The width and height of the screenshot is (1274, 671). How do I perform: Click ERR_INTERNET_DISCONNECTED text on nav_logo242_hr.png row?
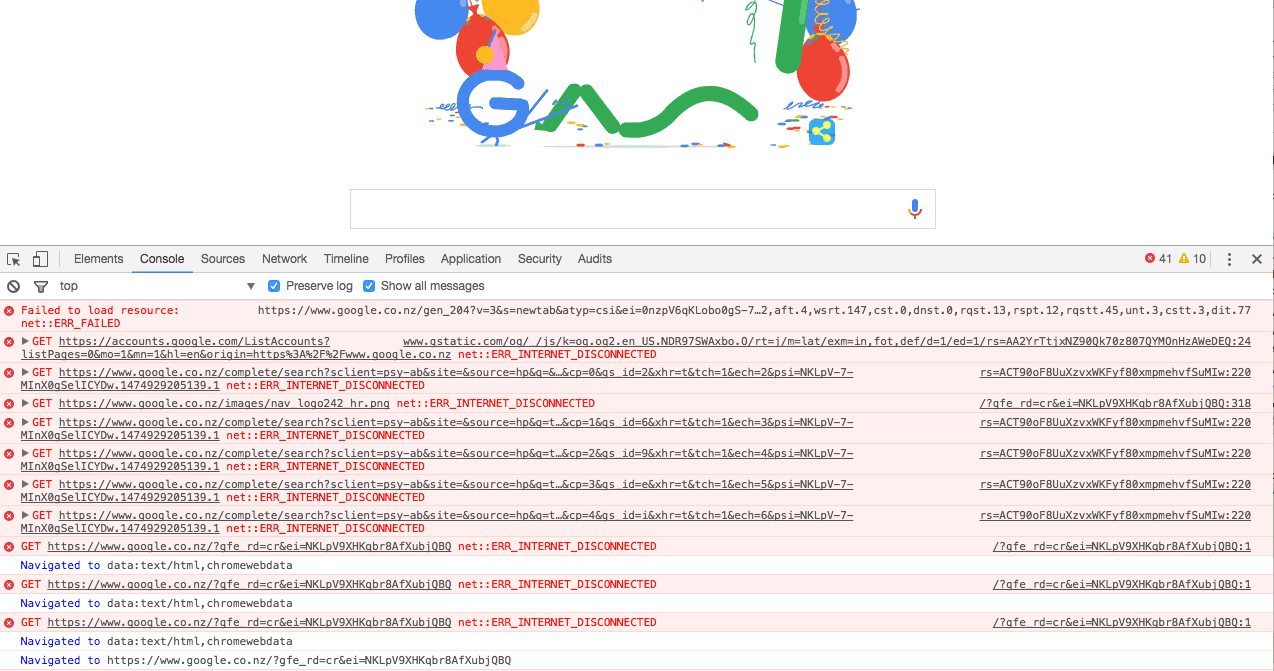pos(495,404)
